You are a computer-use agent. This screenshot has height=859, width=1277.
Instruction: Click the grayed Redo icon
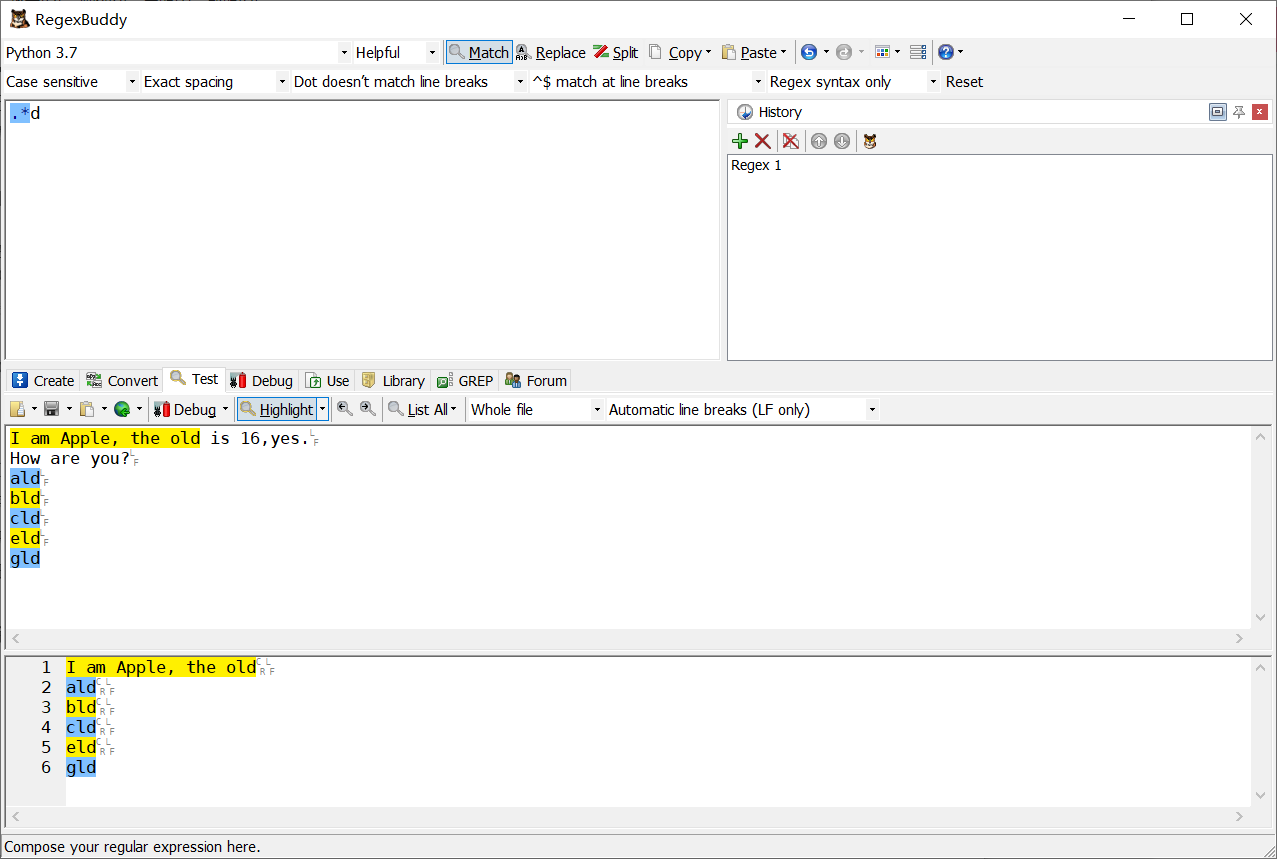pos(844,52)
